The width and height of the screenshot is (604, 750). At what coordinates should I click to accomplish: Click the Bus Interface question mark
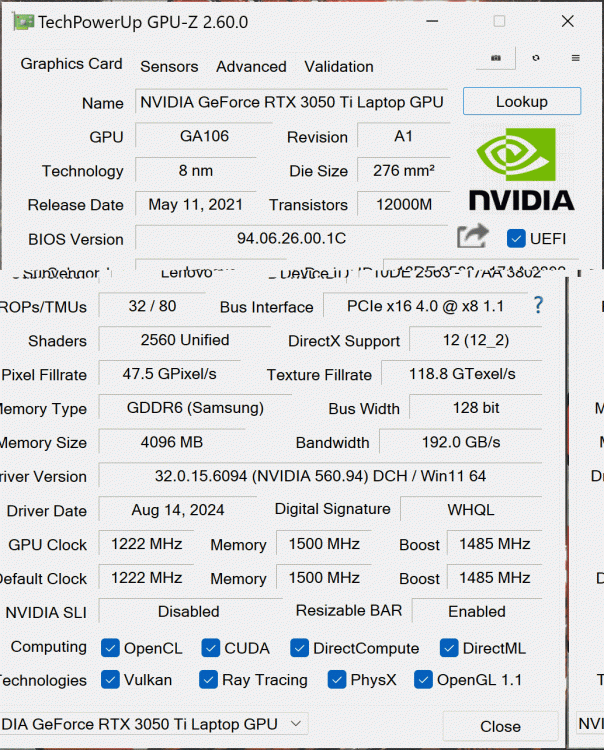pyautogui.click(x=538, y=305)
